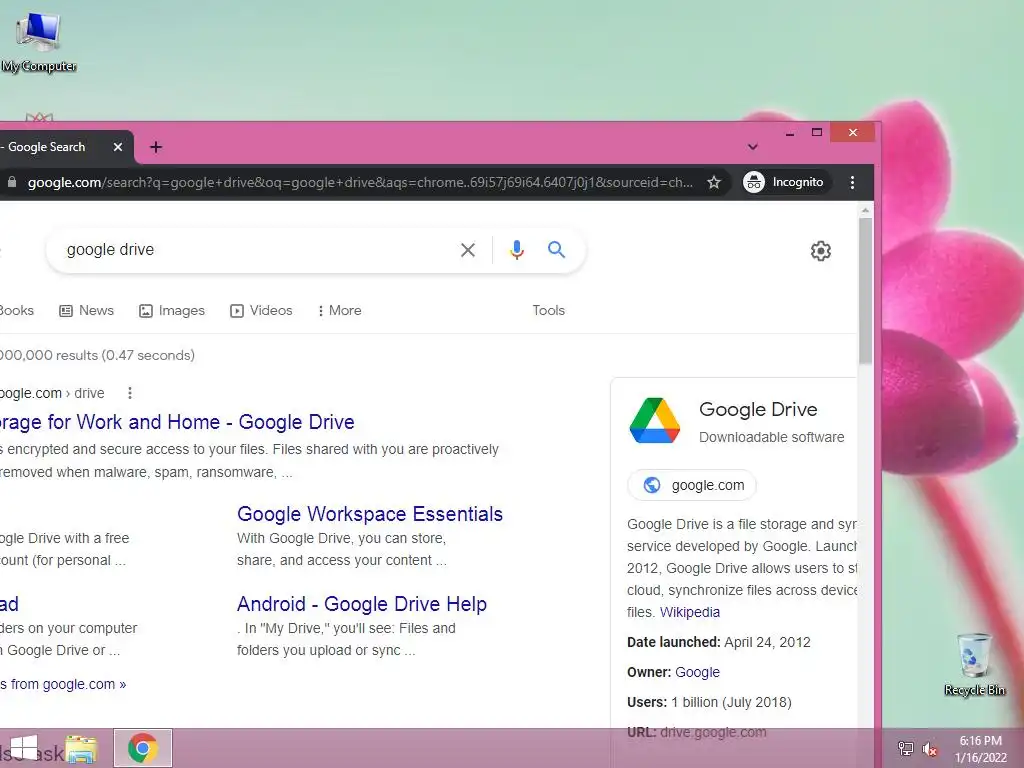
Task: Click the address bar URL
Action: tap(360, 182)
